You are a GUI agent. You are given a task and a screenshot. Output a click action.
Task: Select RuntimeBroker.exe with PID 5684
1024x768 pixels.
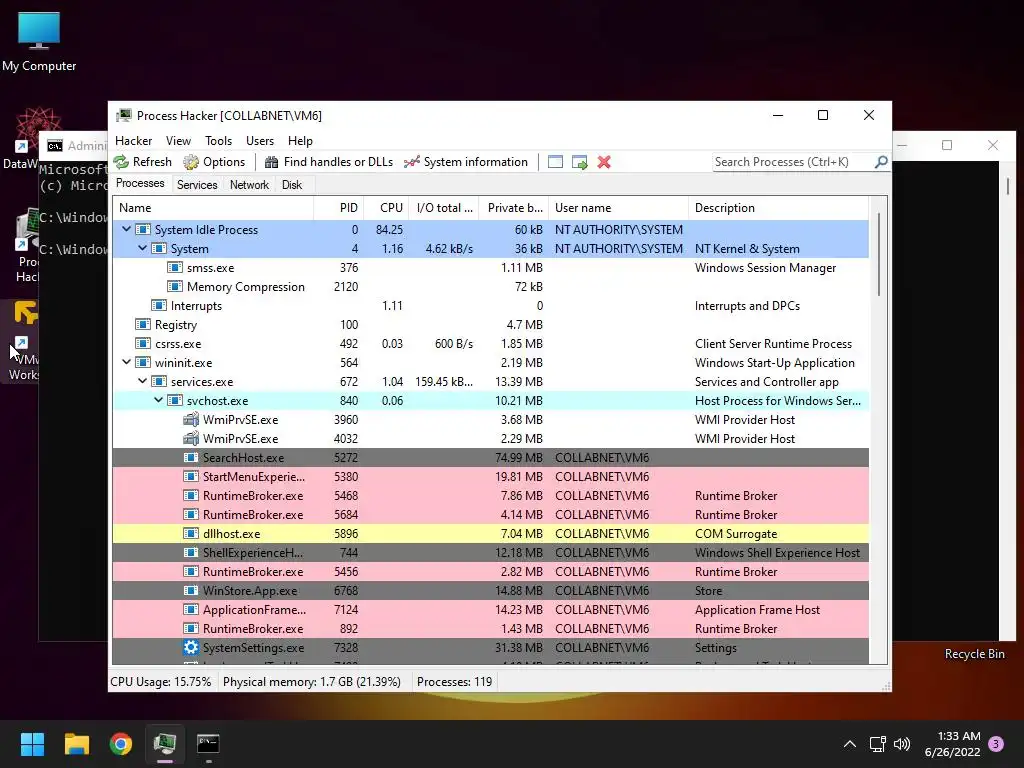490,515
